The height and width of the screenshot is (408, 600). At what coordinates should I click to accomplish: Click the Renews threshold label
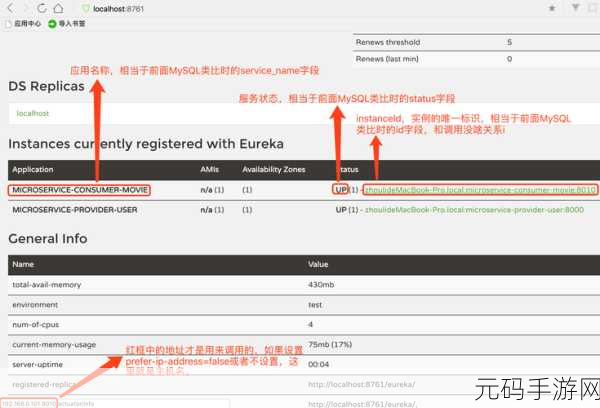[x=388, y=42]
